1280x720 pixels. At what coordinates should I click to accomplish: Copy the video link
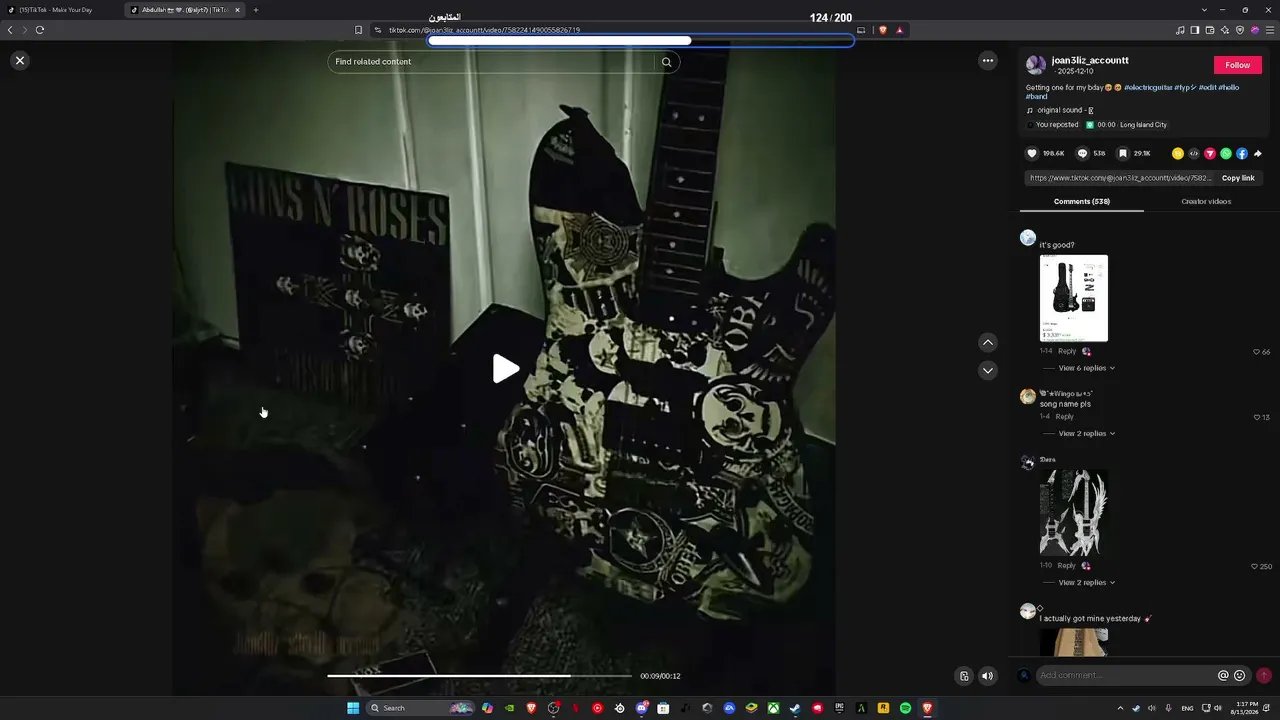(x=1238, y=178)
